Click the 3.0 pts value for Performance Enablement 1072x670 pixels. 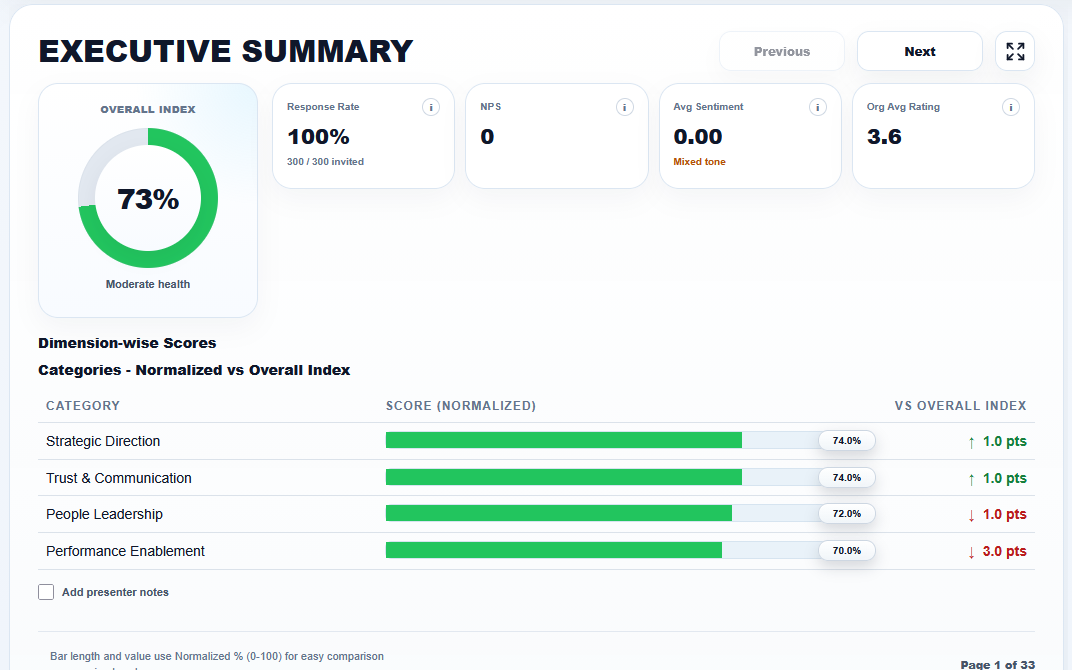[1004, 551]
